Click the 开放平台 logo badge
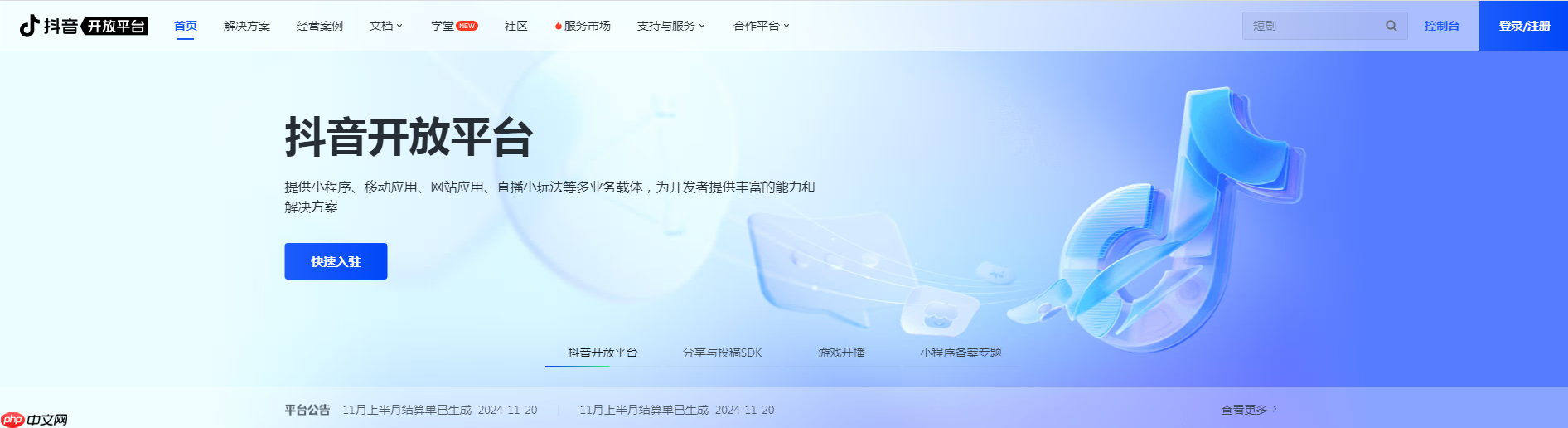This screenshot has width=1568, height=428. click(x=115, y=26)
